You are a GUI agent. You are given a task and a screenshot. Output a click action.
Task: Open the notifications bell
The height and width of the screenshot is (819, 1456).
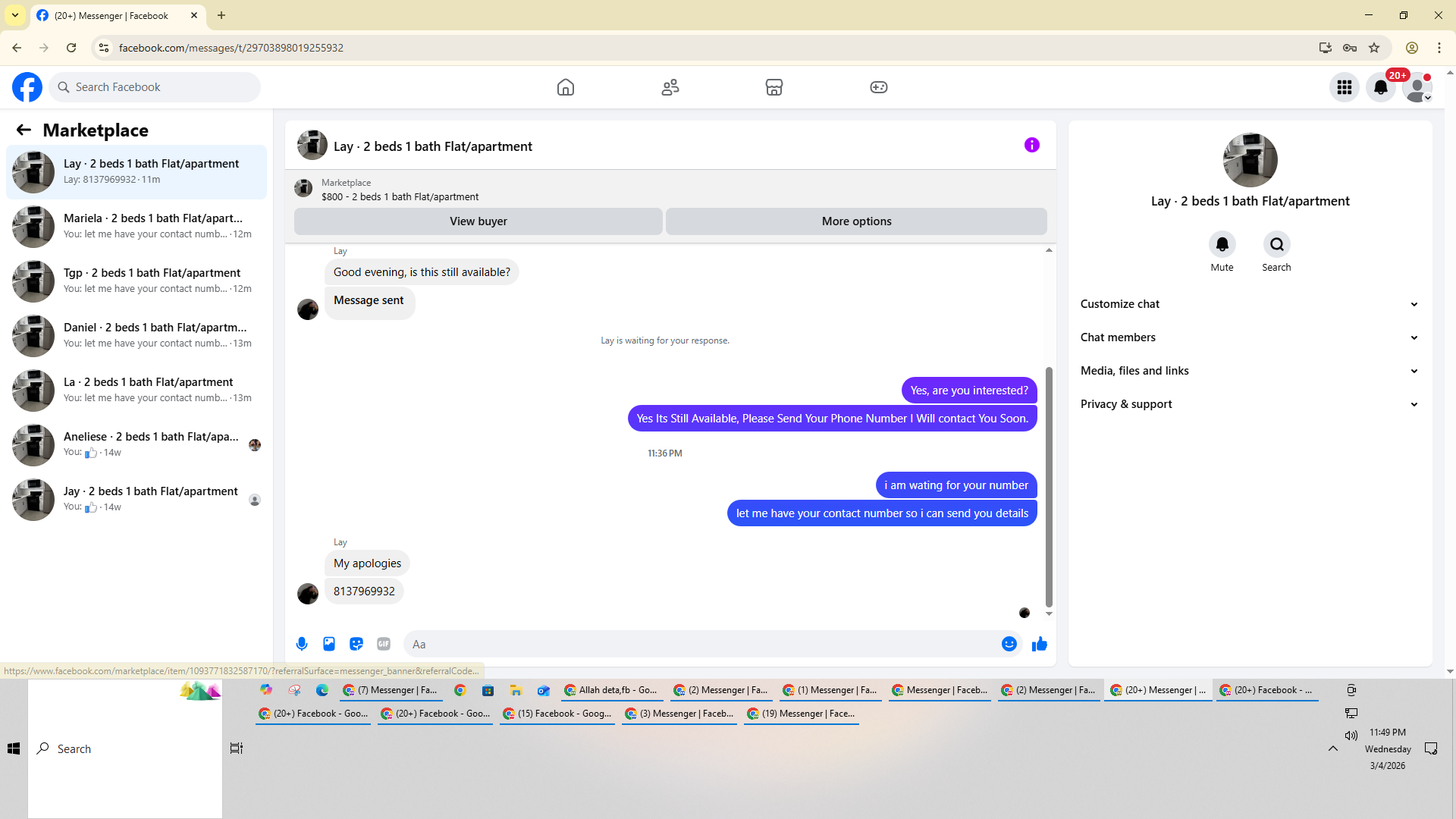1381,87
